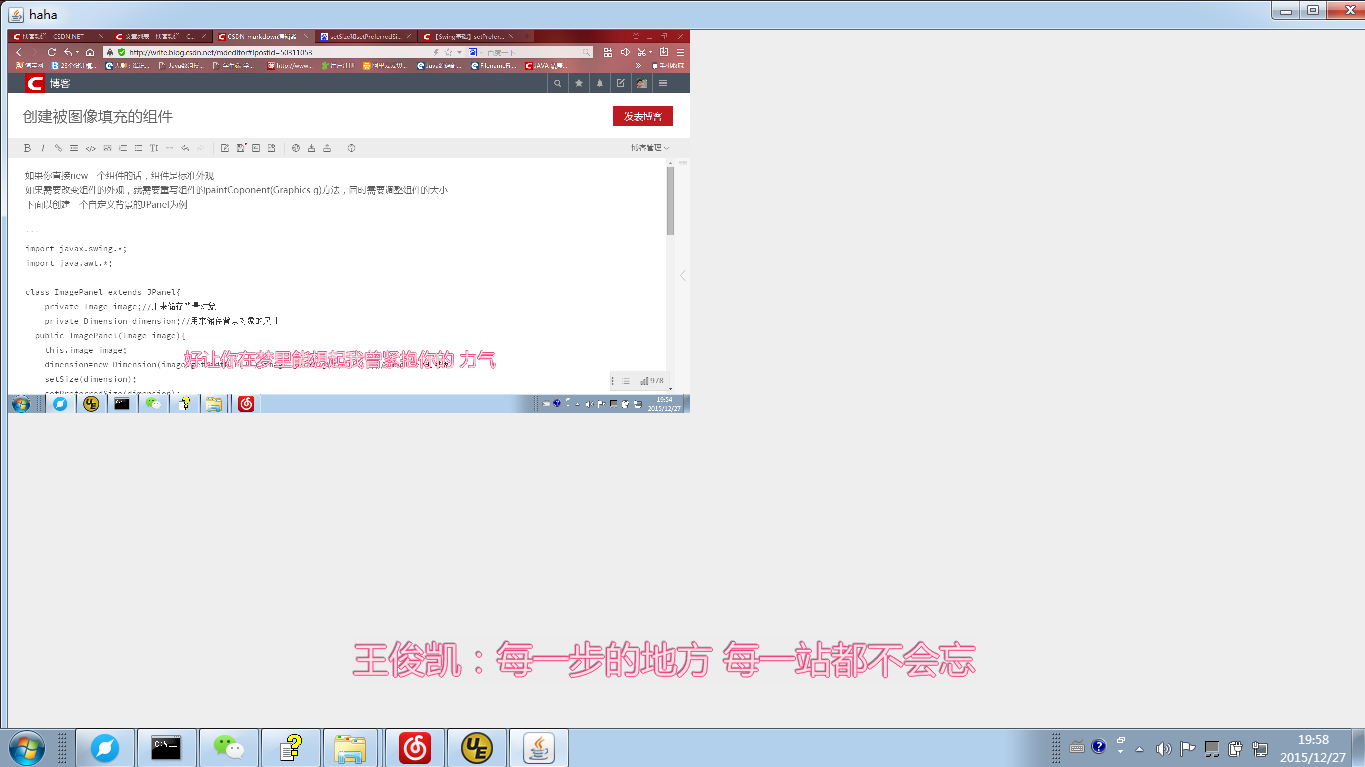Screen dimensions: 1365x767
Task: Open the volume speaker tray icon
Action: (x=1163, y=748)
